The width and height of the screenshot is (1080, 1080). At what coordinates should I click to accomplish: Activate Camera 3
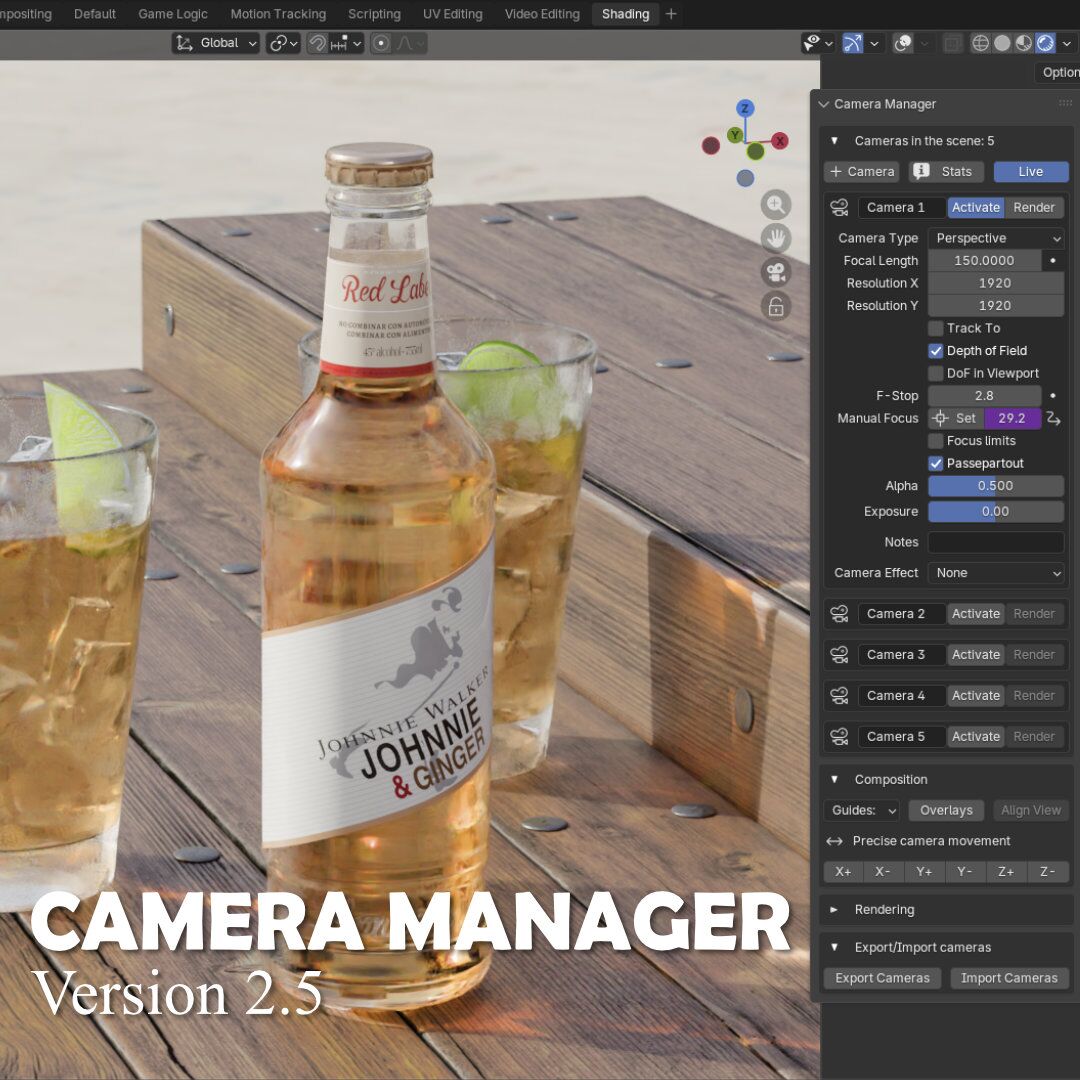(x=975, y=654)
